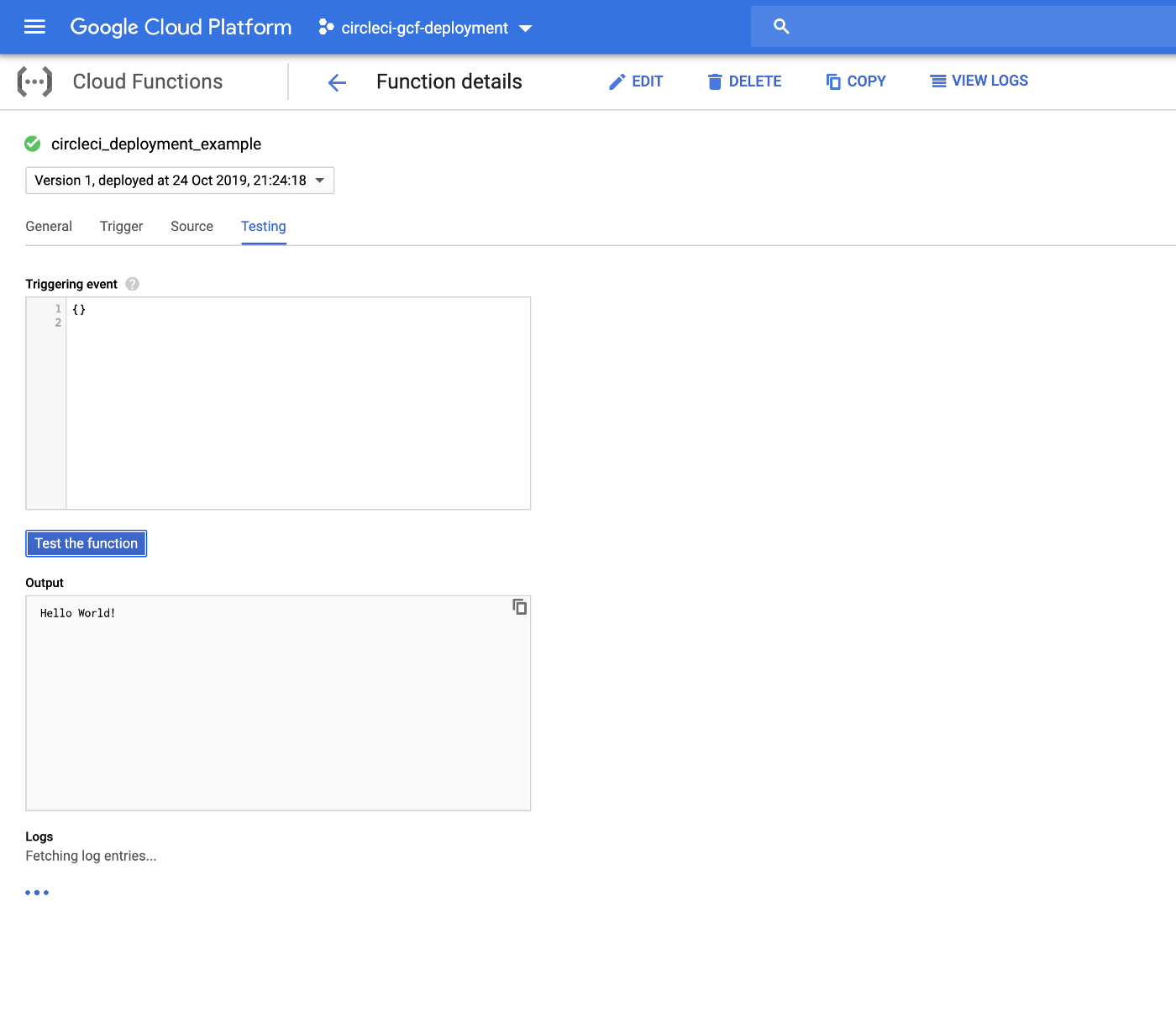Screen dimensions: 1176x1012
Task: Open the hamburger navigation menu
Action: (34, 27)
